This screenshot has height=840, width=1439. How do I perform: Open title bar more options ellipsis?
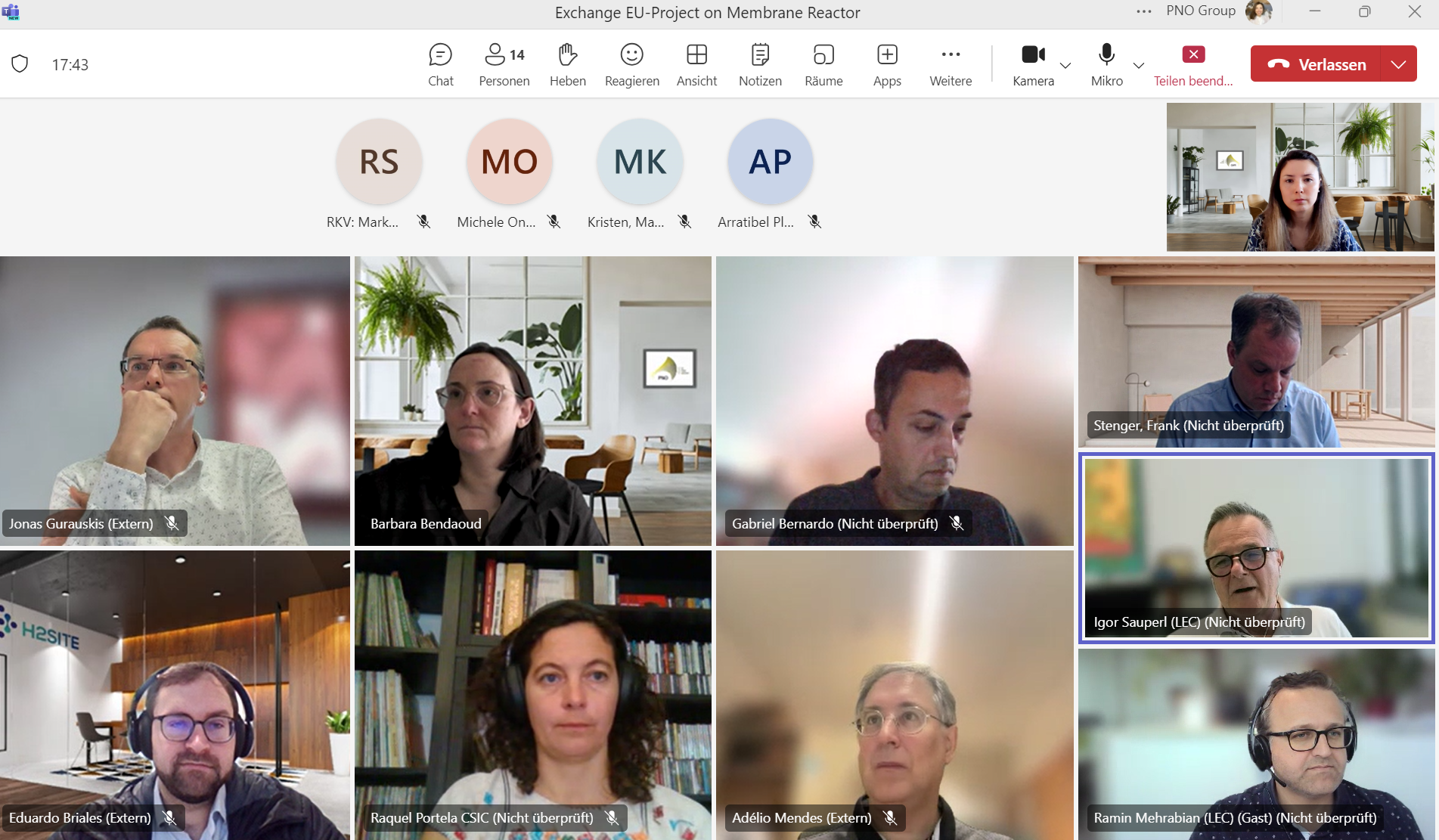click(x=1144, y=11)
